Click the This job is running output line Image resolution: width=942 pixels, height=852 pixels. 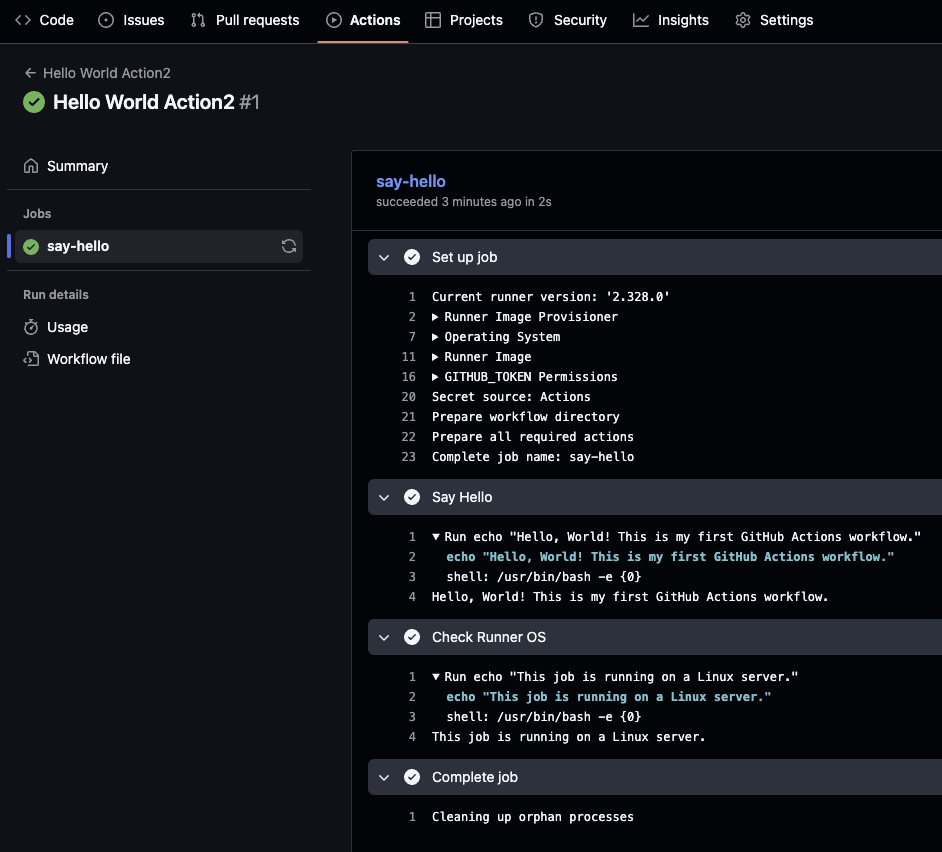coord(568,737)
